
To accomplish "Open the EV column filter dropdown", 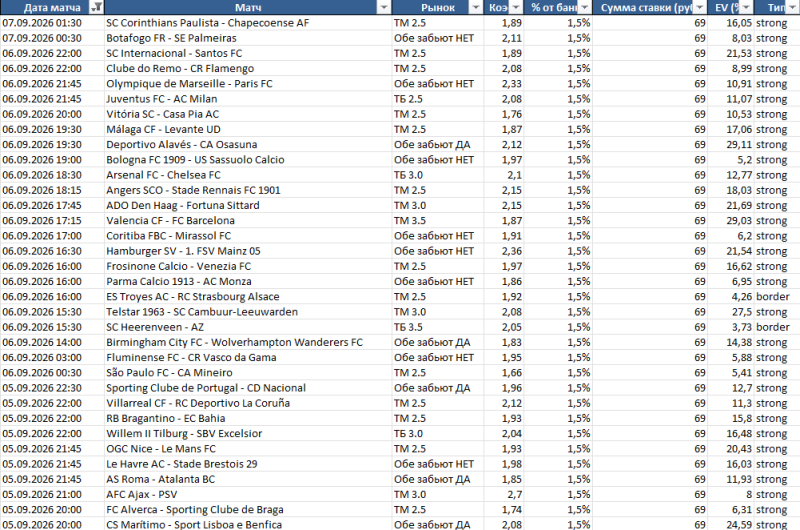I will click(x=746, y=7).
